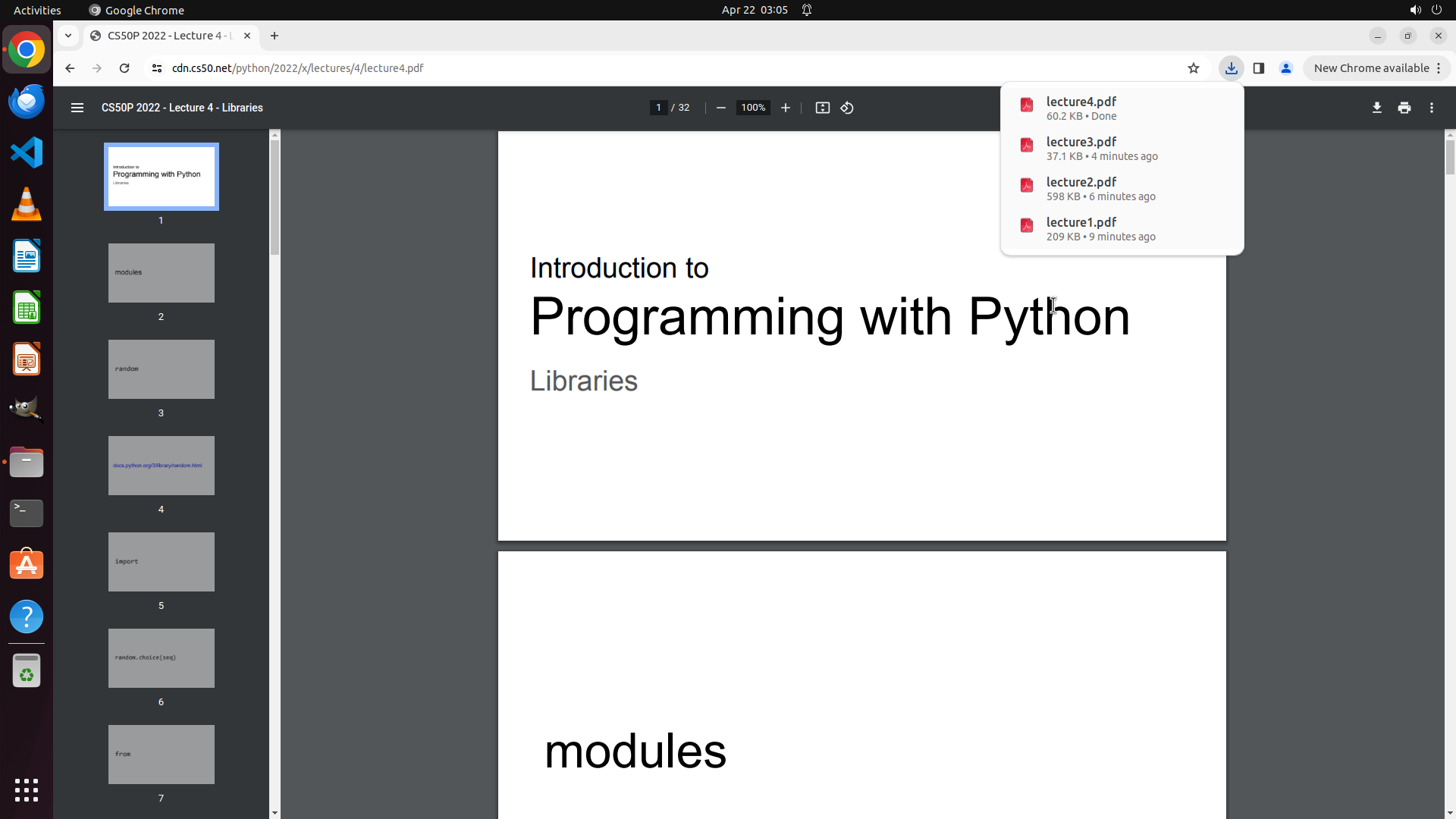Open the PDF viewer more actions menu
The width and height of the screenshot is (1456, 819).
coord(1431,108)
